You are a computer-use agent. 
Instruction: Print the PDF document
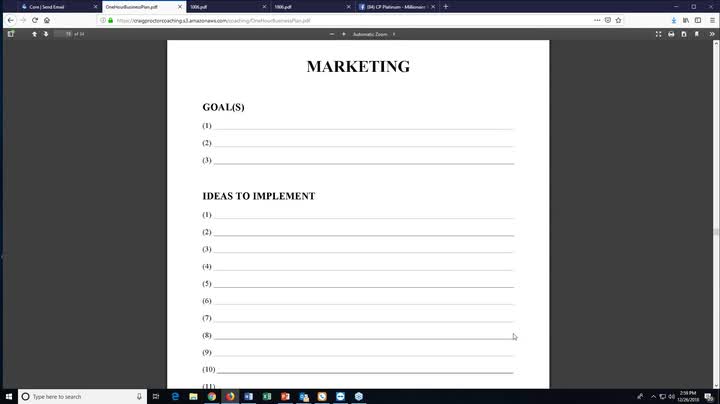click(x=671, y=34)
